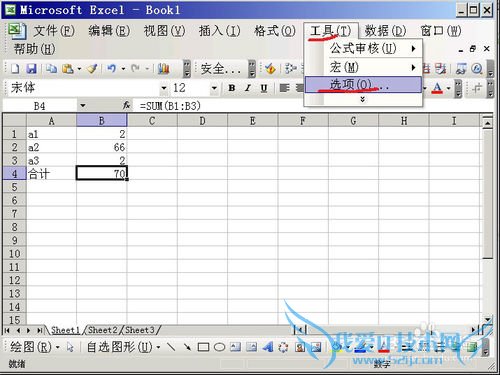
Task: Click the Copy icon
Action: [51, 69]
